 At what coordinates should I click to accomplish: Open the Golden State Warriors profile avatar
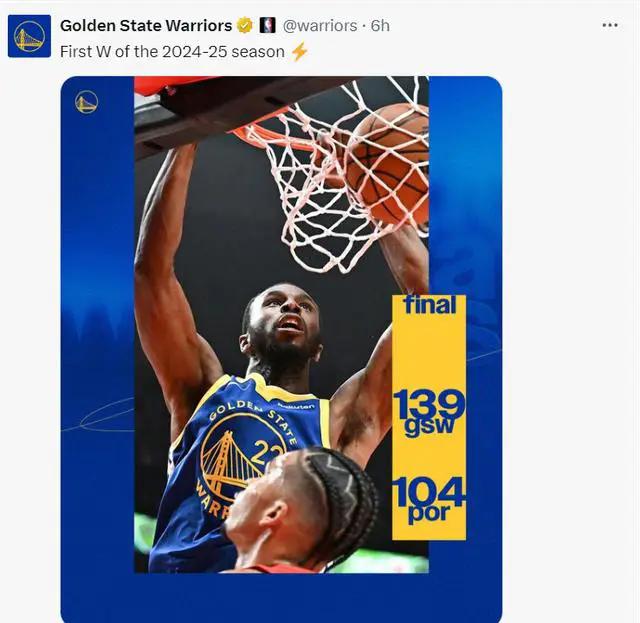29,36
